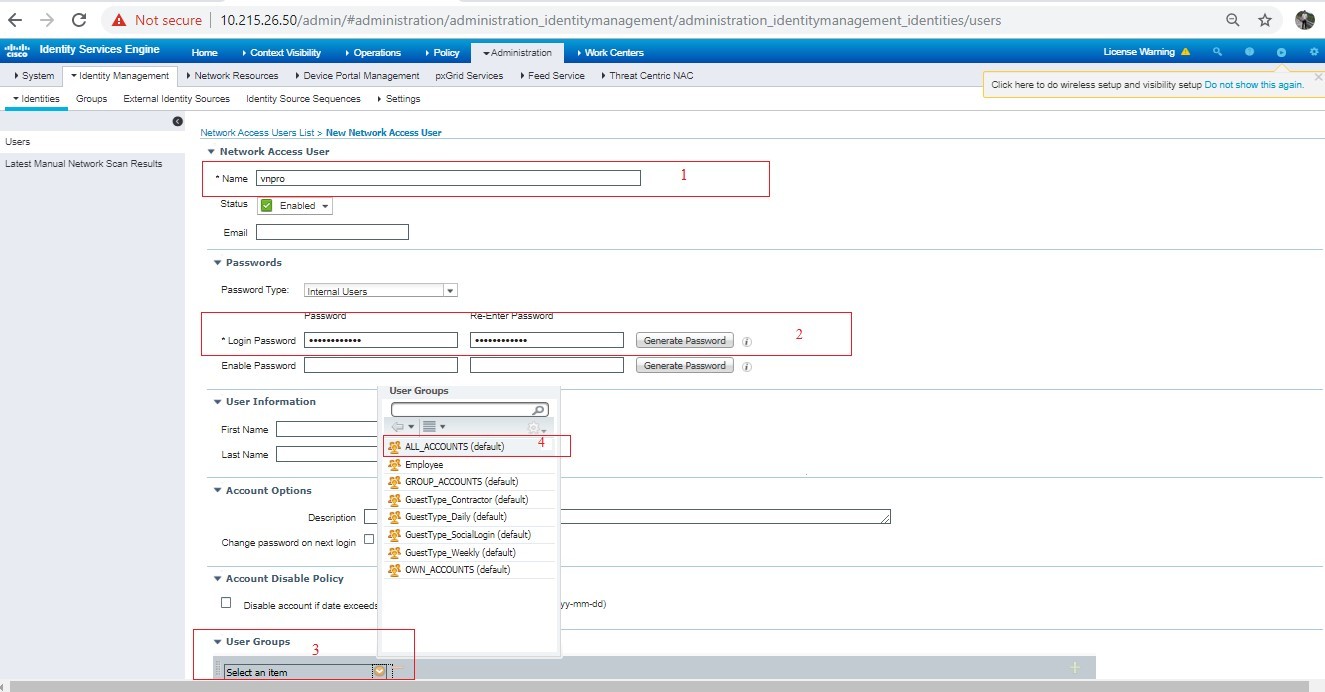The width and height of the screenshot is (1325, 692).
Task: Open the Home menu
Action: 204,53
